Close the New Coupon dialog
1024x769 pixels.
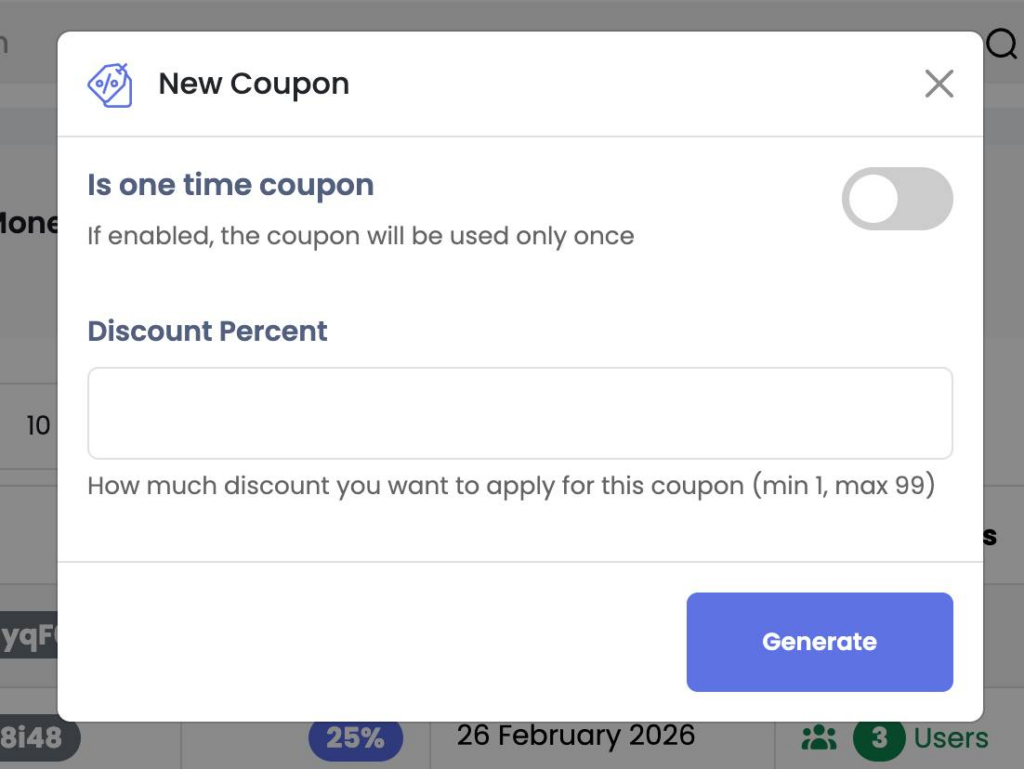point(939,84)
